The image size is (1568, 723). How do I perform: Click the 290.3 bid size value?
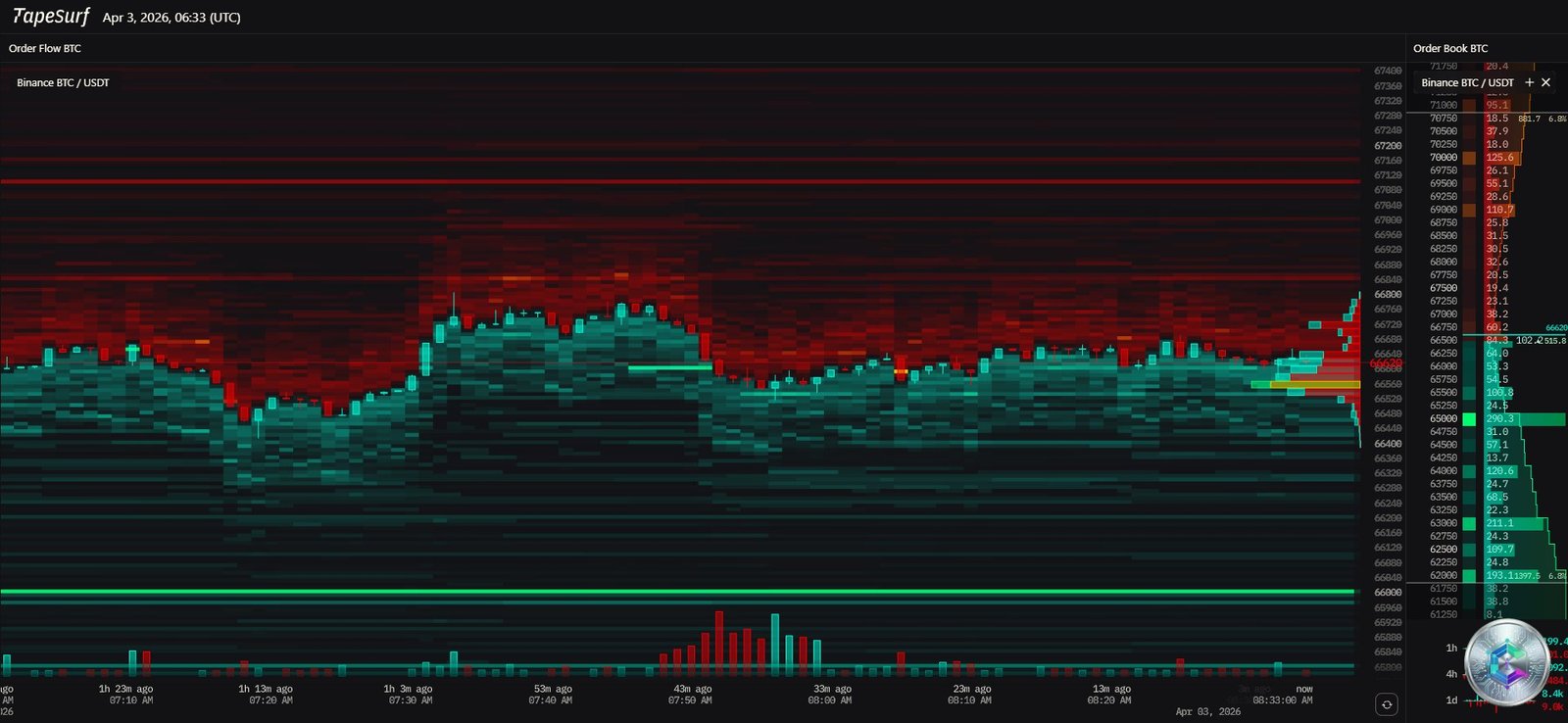1499,418
